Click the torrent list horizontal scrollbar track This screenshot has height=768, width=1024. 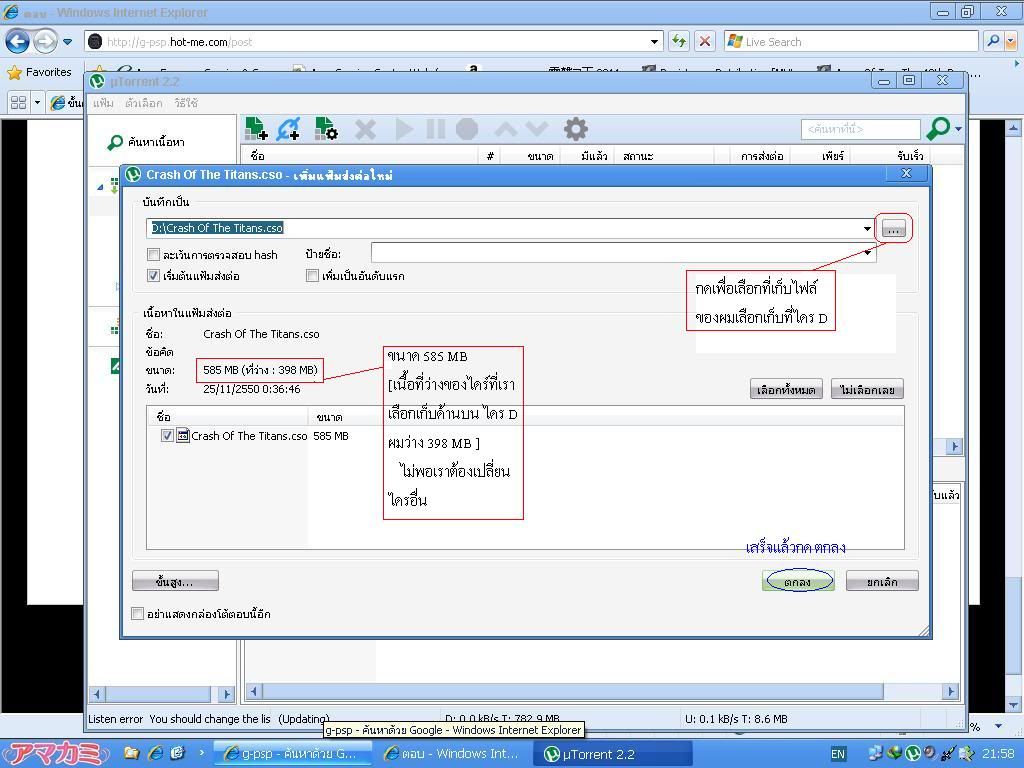(573, 691)
